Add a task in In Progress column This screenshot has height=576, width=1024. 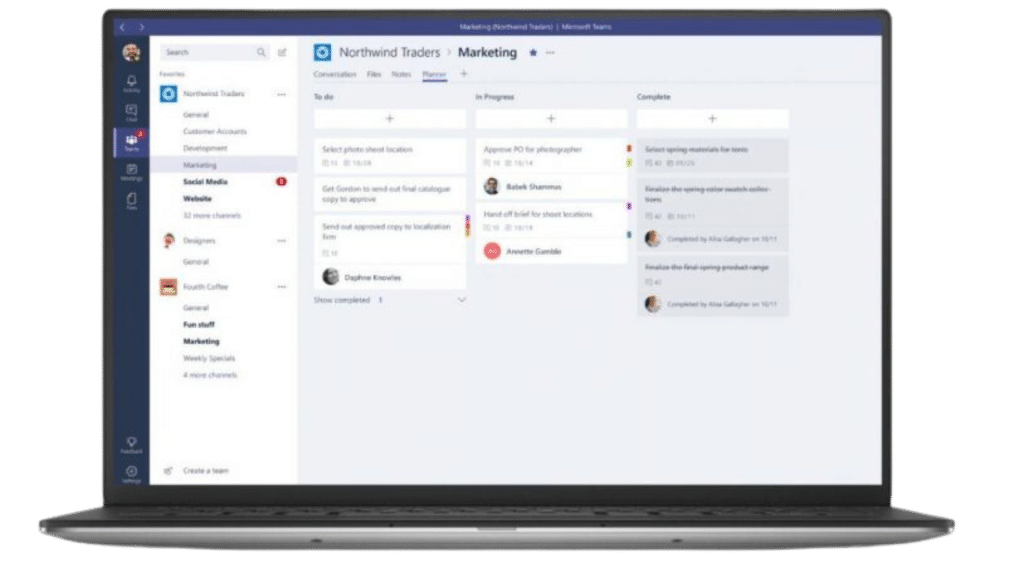pyautogui.click(x=551, y=119)
